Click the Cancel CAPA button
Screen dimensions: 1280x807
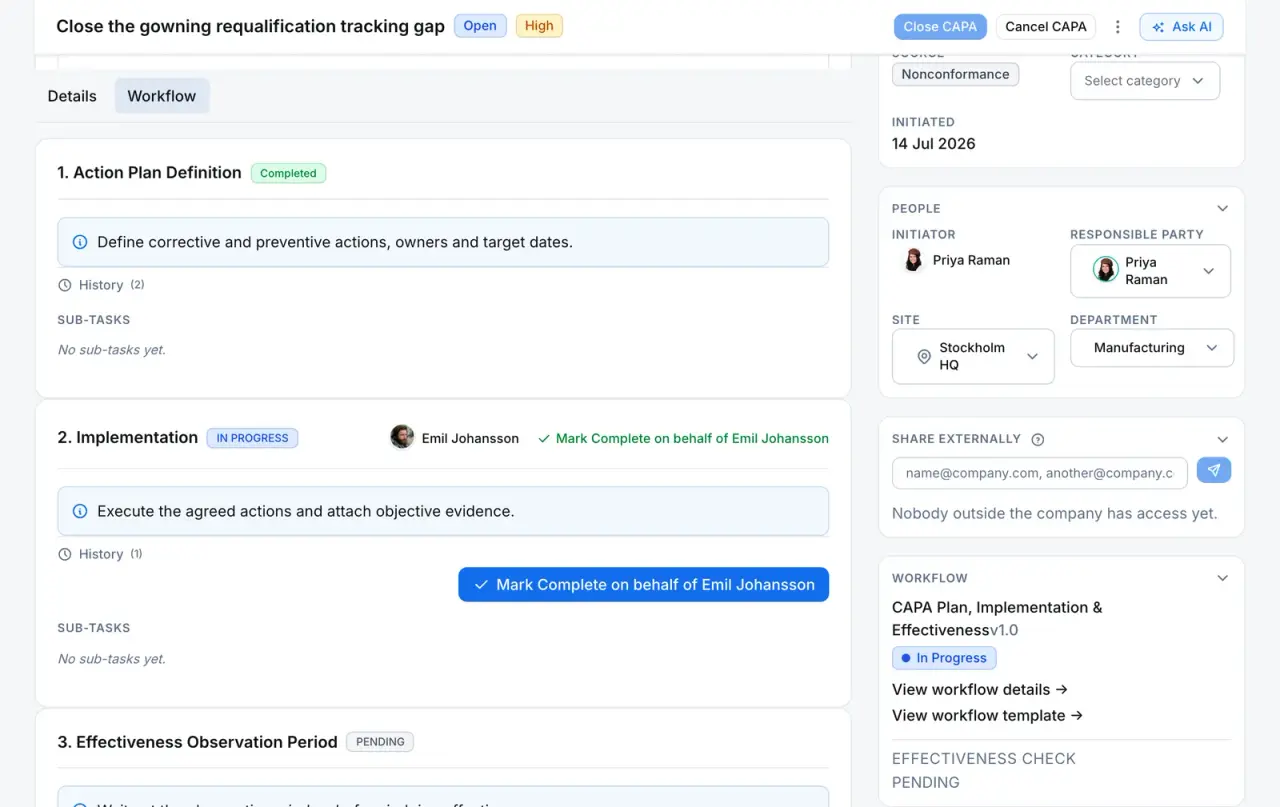[1046, 27]
